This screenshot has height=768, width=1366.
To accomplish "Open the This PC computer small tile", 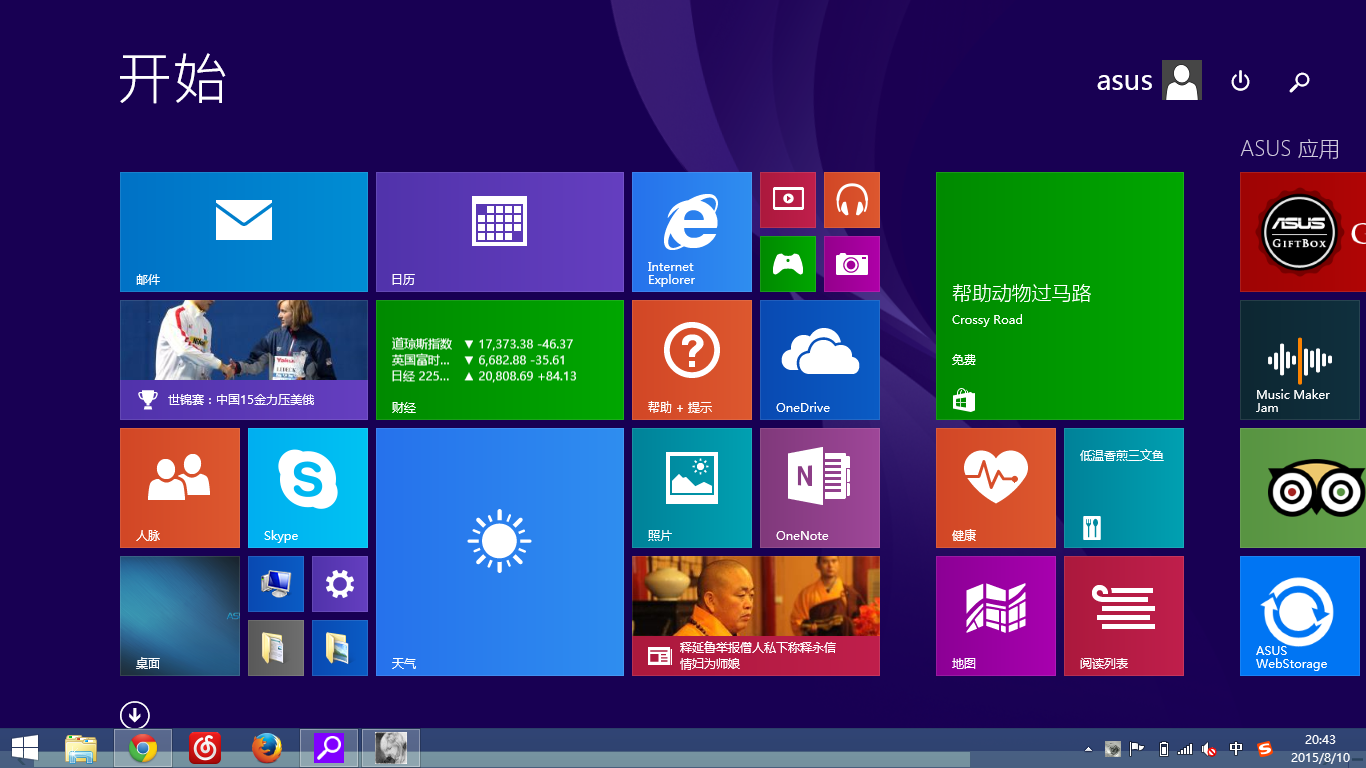I will point(276,584).
